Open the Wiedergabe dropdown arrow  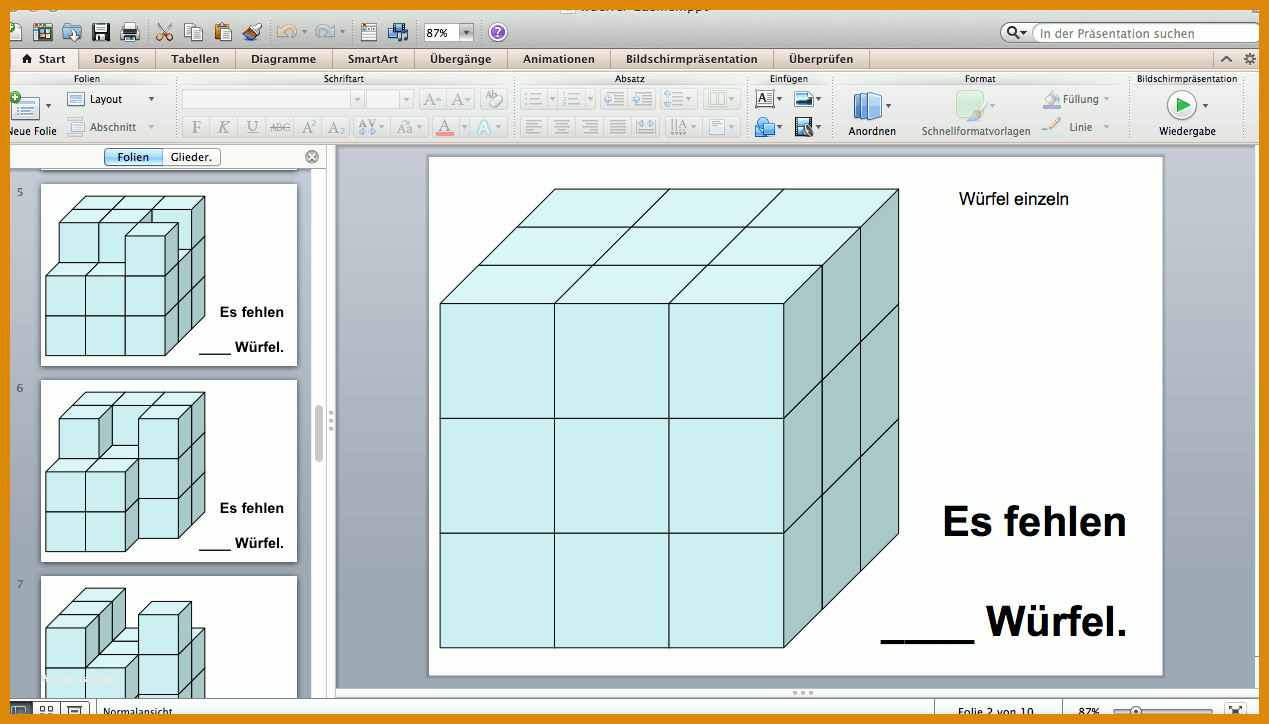(x=1205, y=105)
